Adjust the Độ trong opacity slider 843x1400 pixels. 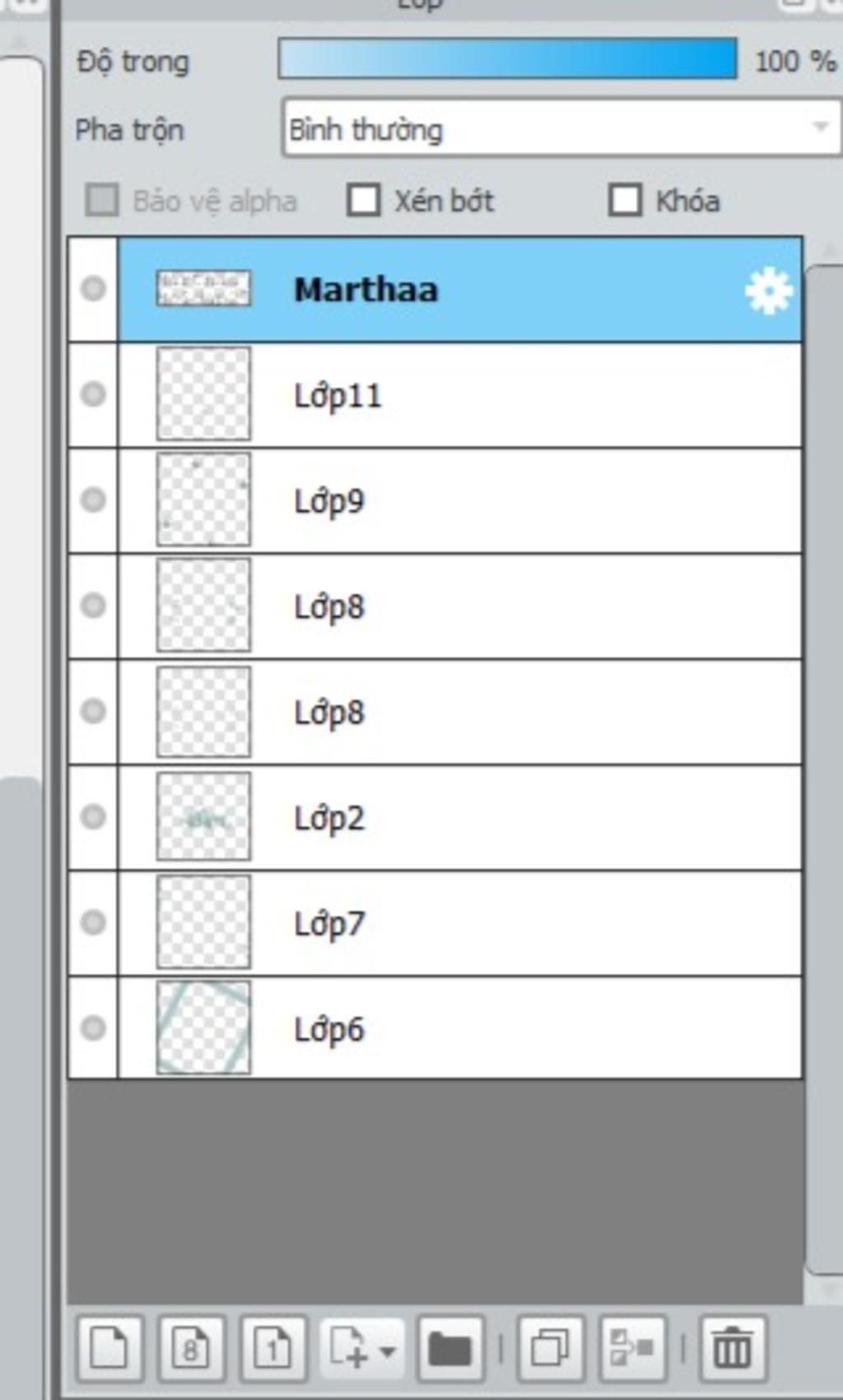point(507,59)
